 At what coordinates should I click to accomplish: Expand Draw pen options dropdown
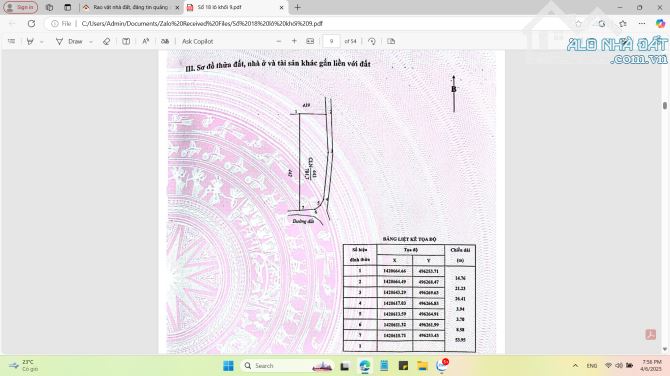pyautogui.click(x=91, y=41)
